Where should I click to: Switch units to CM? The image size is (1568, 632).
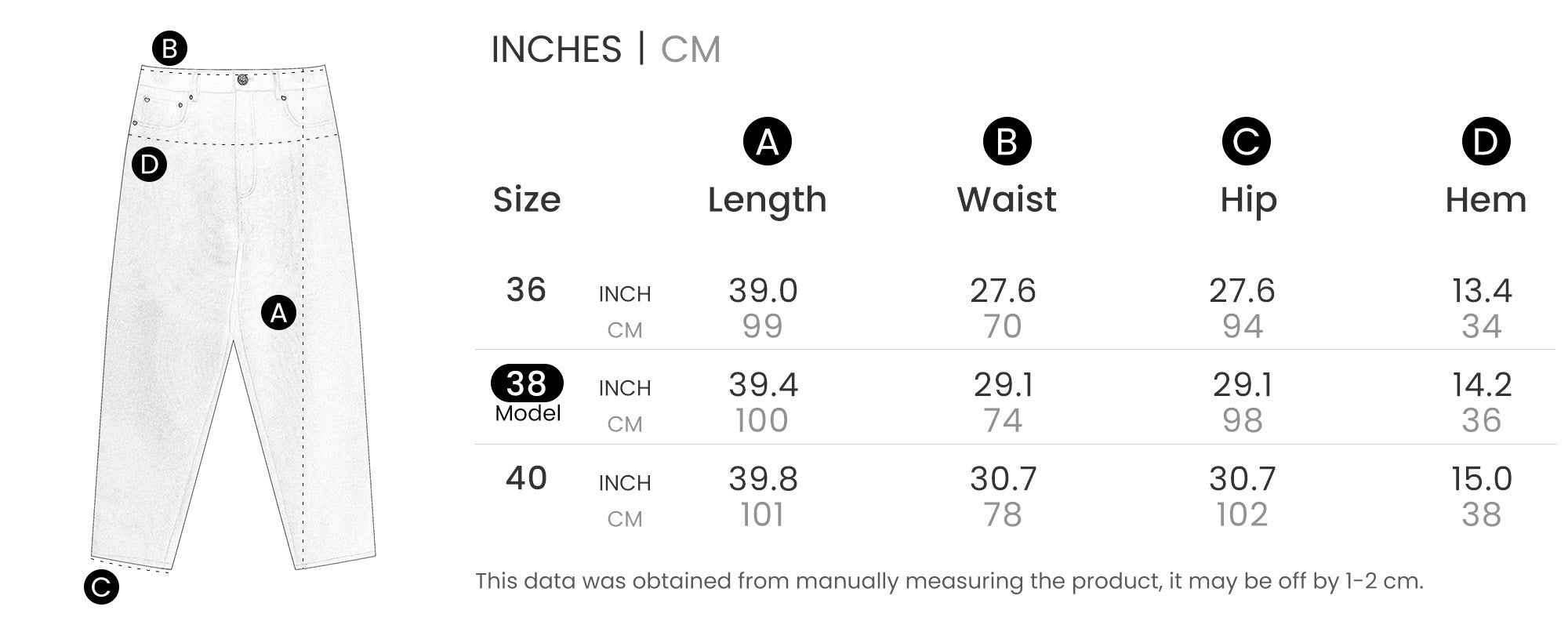[x=690, y=49]
